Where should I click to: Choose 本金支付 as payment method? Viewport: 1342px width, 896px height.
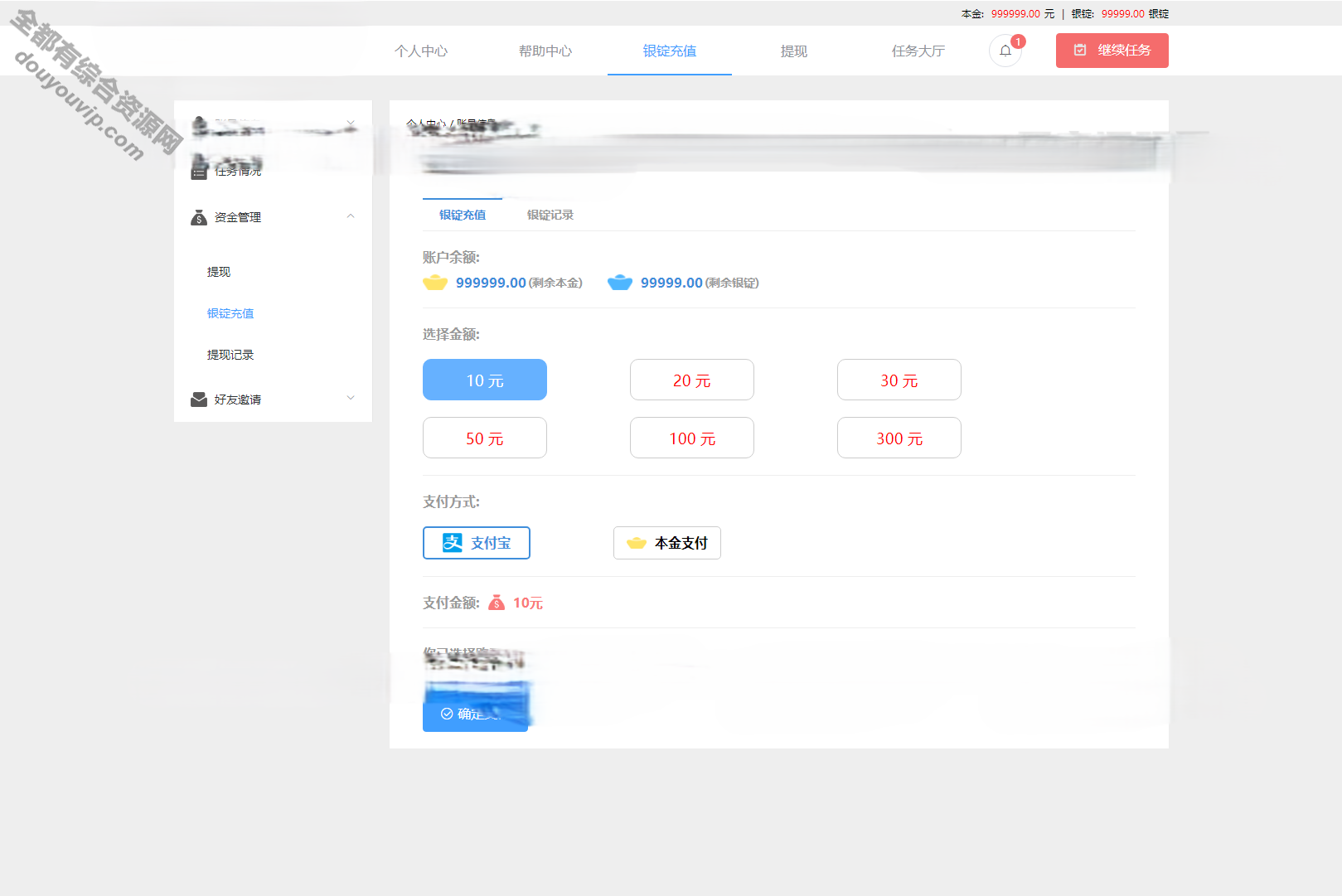(x=667, y=543)
